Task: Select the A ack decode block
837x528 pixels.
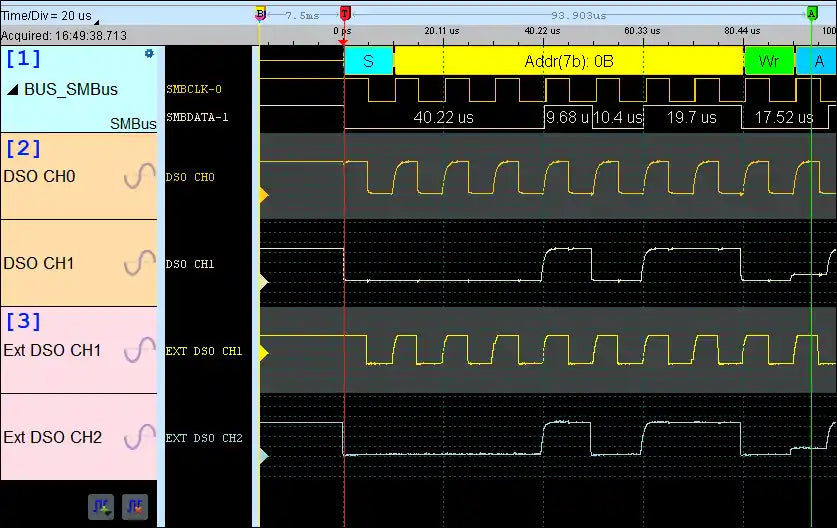Action: [x=816, y=61]
